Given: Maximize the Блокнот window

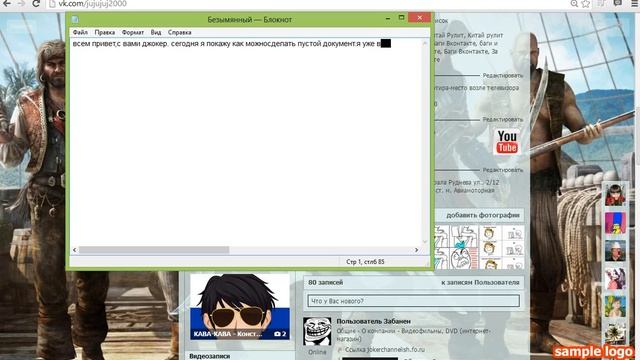Looking at the screenshot, I should pyautogui.click(x=401, y=18).
